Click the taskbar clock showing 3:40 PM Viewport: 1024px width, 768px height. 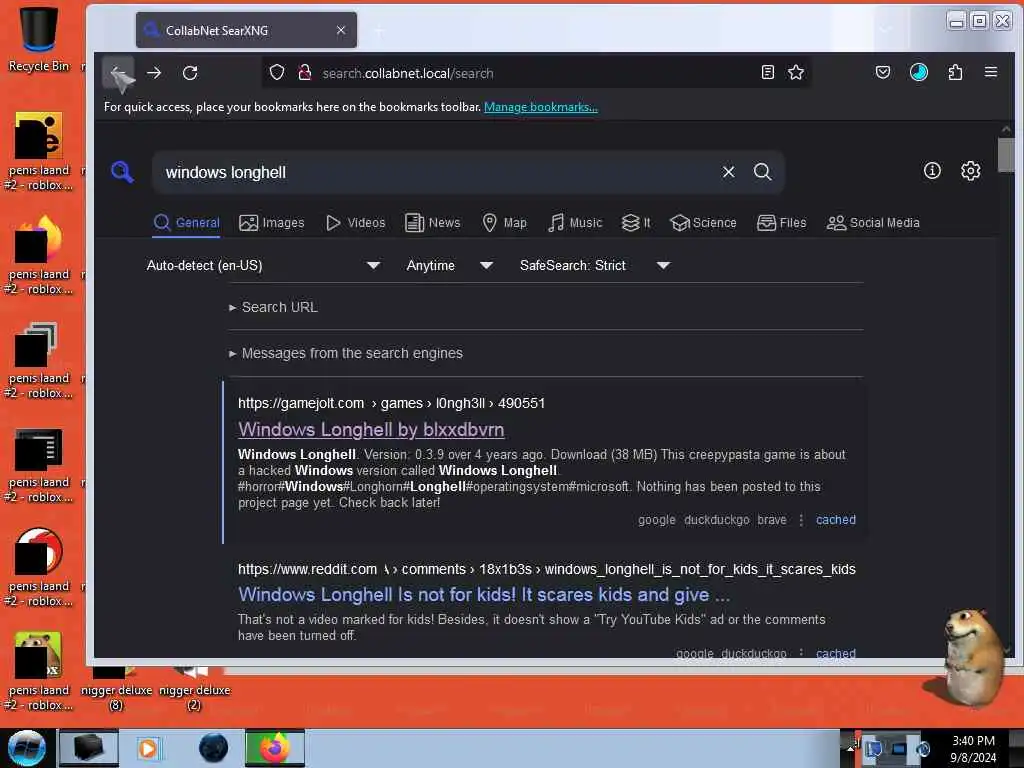tap(973, 748)
